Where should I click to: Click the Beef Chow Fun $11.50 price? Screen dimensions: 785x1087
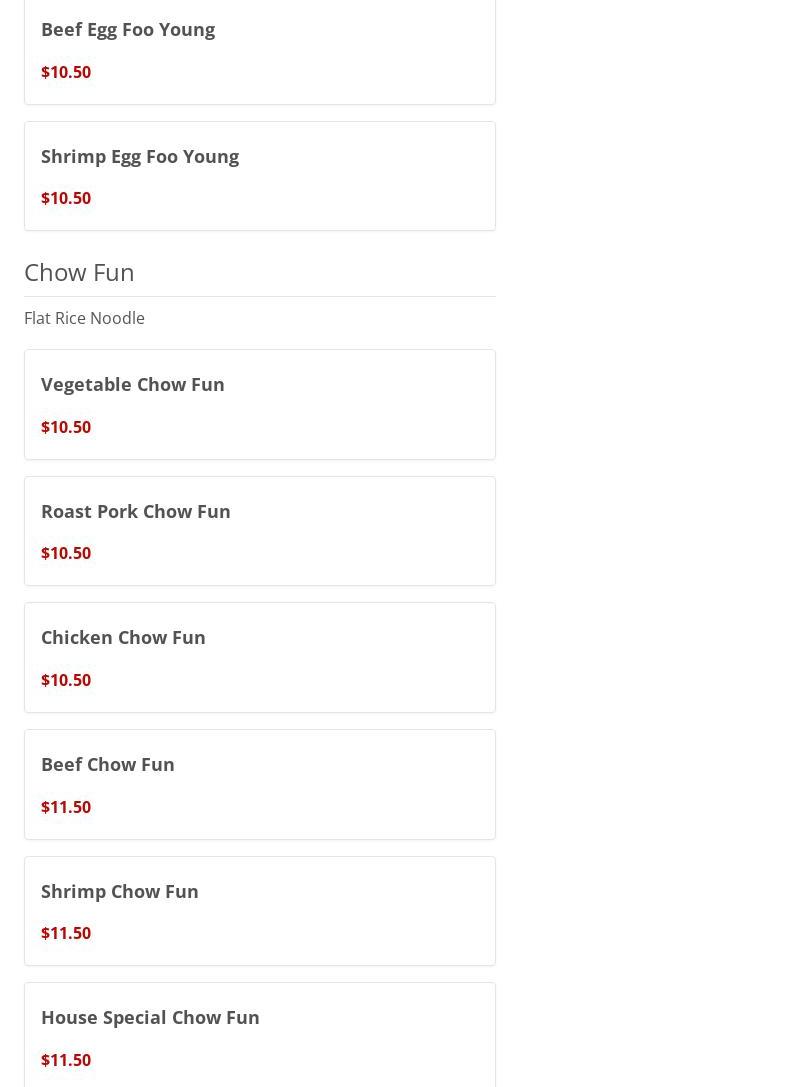[x=66, y=807]
